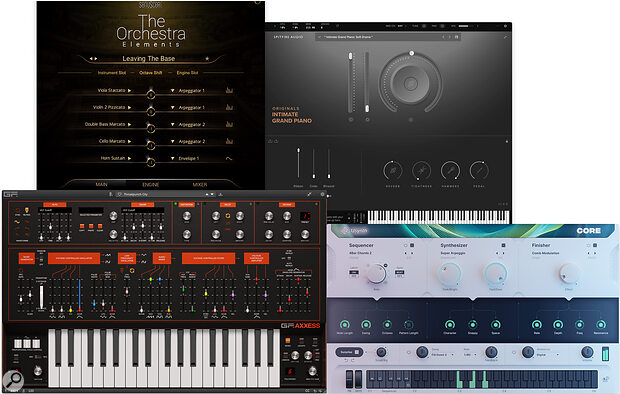620x394 pixels.
Task: Click the left expression slider in Spitfire piano
Action: click(350, 82)
